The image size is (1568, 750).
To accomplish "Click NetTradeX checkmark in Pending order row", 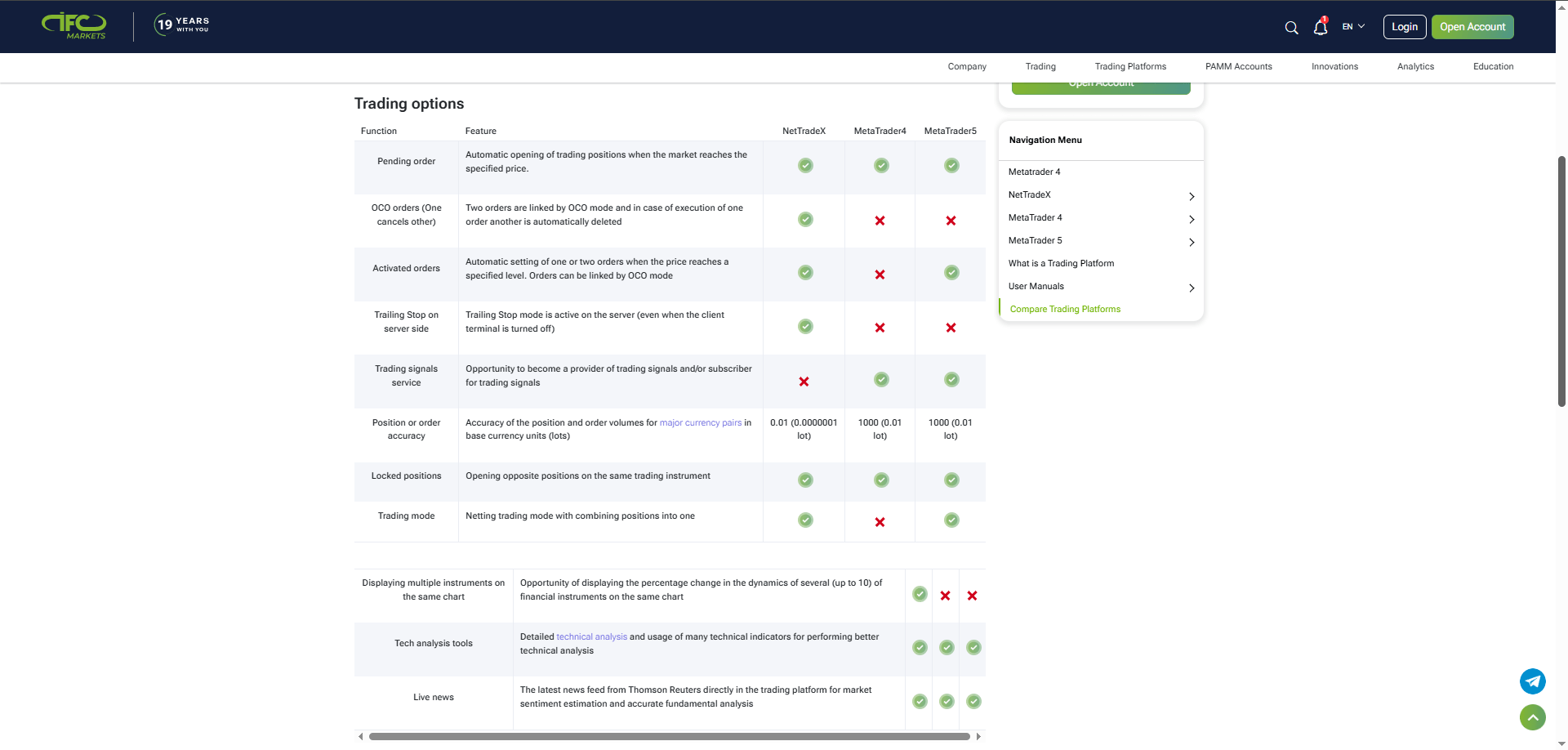I will [x=805, y=166].
